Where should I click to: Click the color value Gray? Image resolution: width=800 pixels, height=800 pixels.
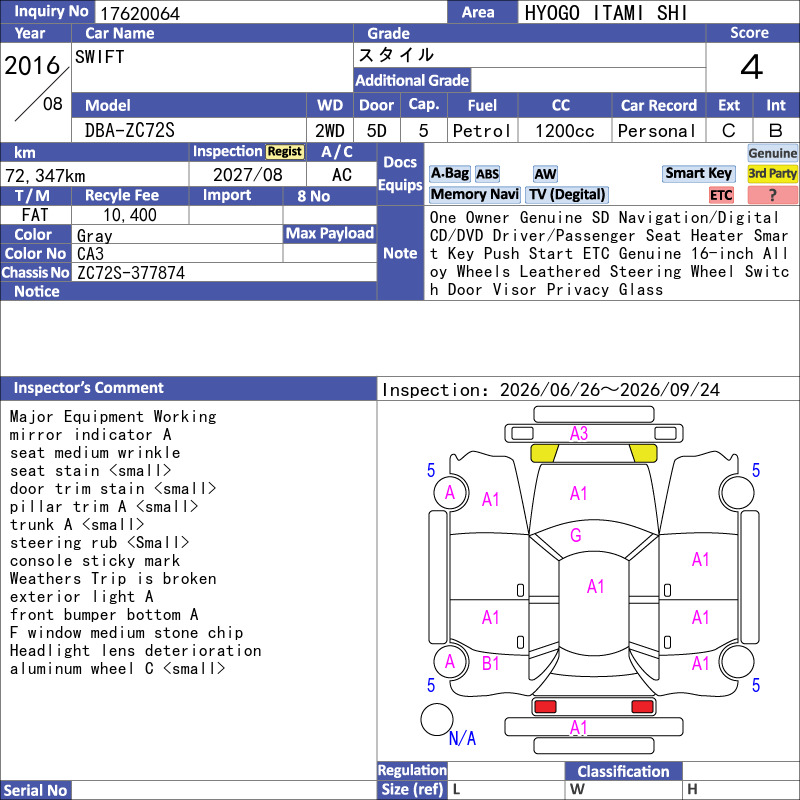tap(94, 235)
